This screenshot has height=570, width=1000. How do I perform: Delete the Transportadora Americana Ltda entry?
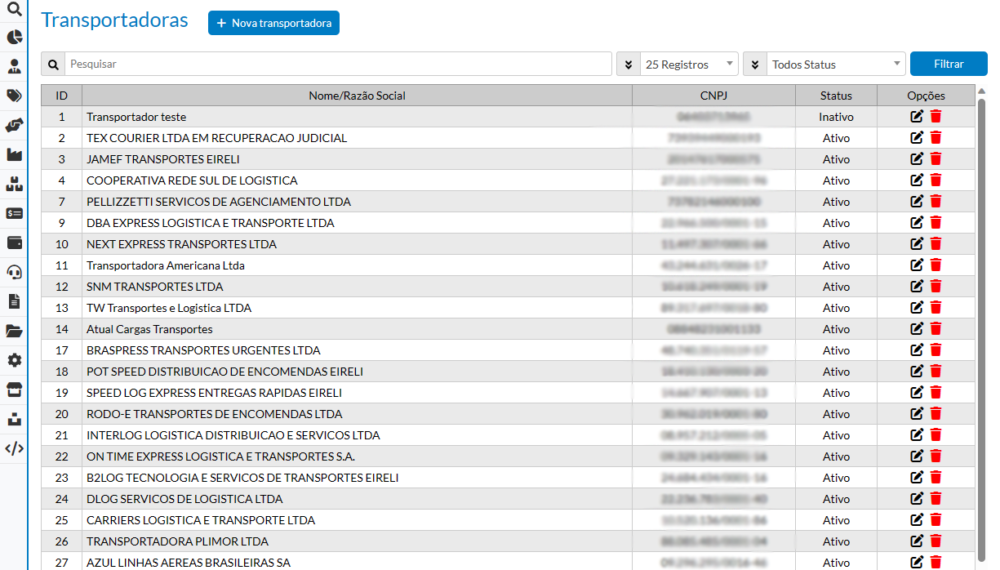tap(936, 266)
